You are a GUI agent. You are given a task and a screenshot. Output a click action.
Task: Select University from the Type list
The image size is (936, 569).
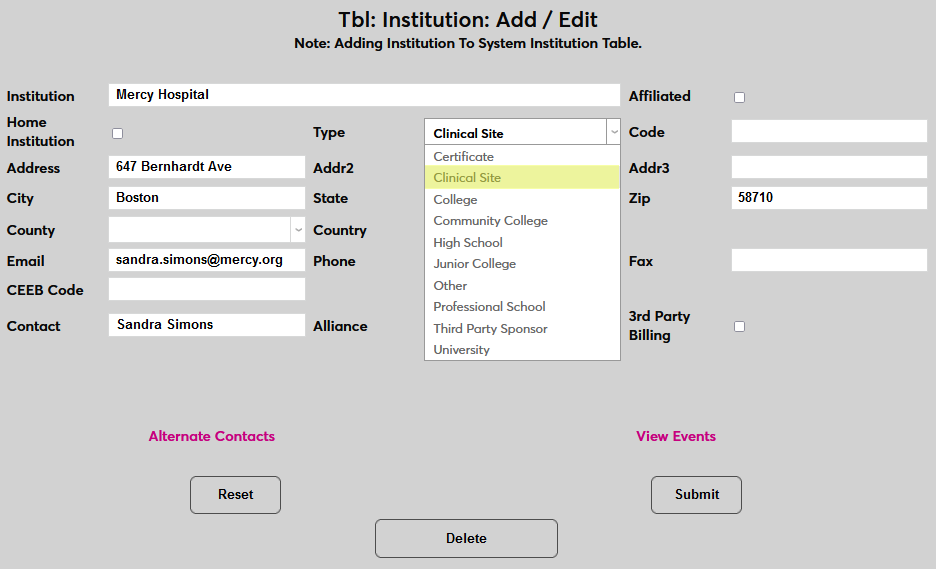click(462, 350)
